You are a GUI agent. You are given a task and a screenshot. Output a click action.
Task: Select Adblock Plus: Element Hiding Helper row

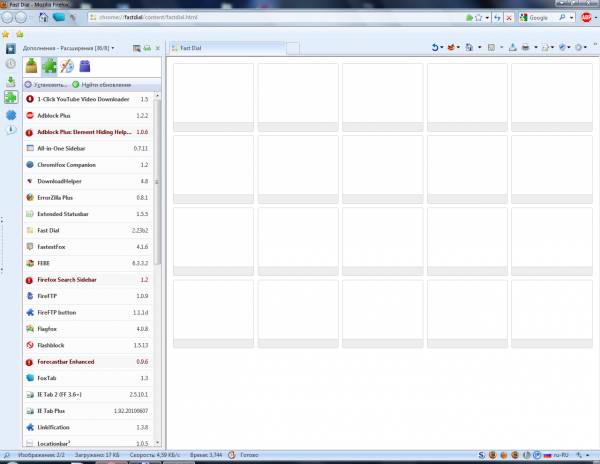point(88,132)
